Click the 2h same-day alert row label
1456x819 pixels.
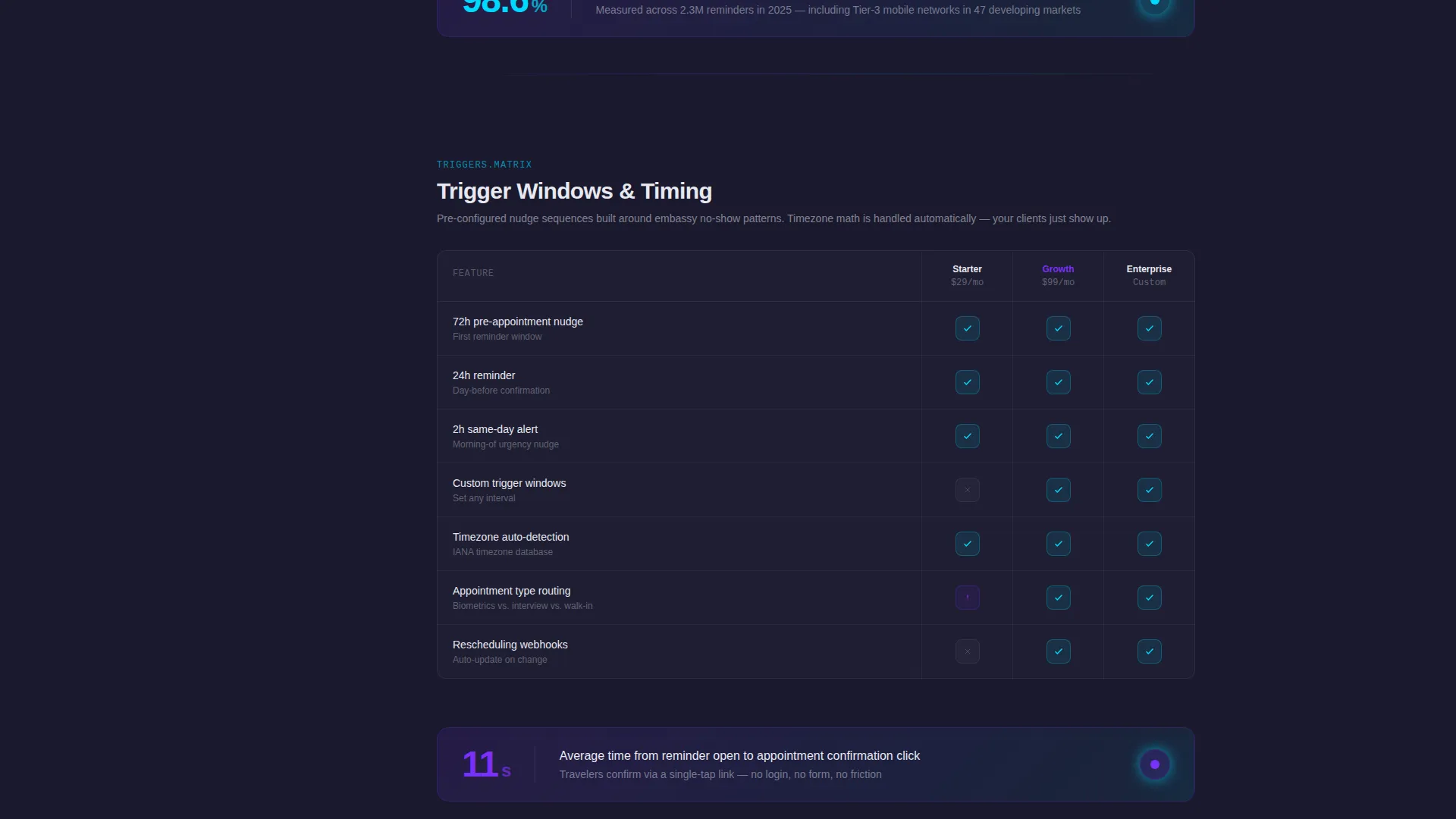click(495, 429)
